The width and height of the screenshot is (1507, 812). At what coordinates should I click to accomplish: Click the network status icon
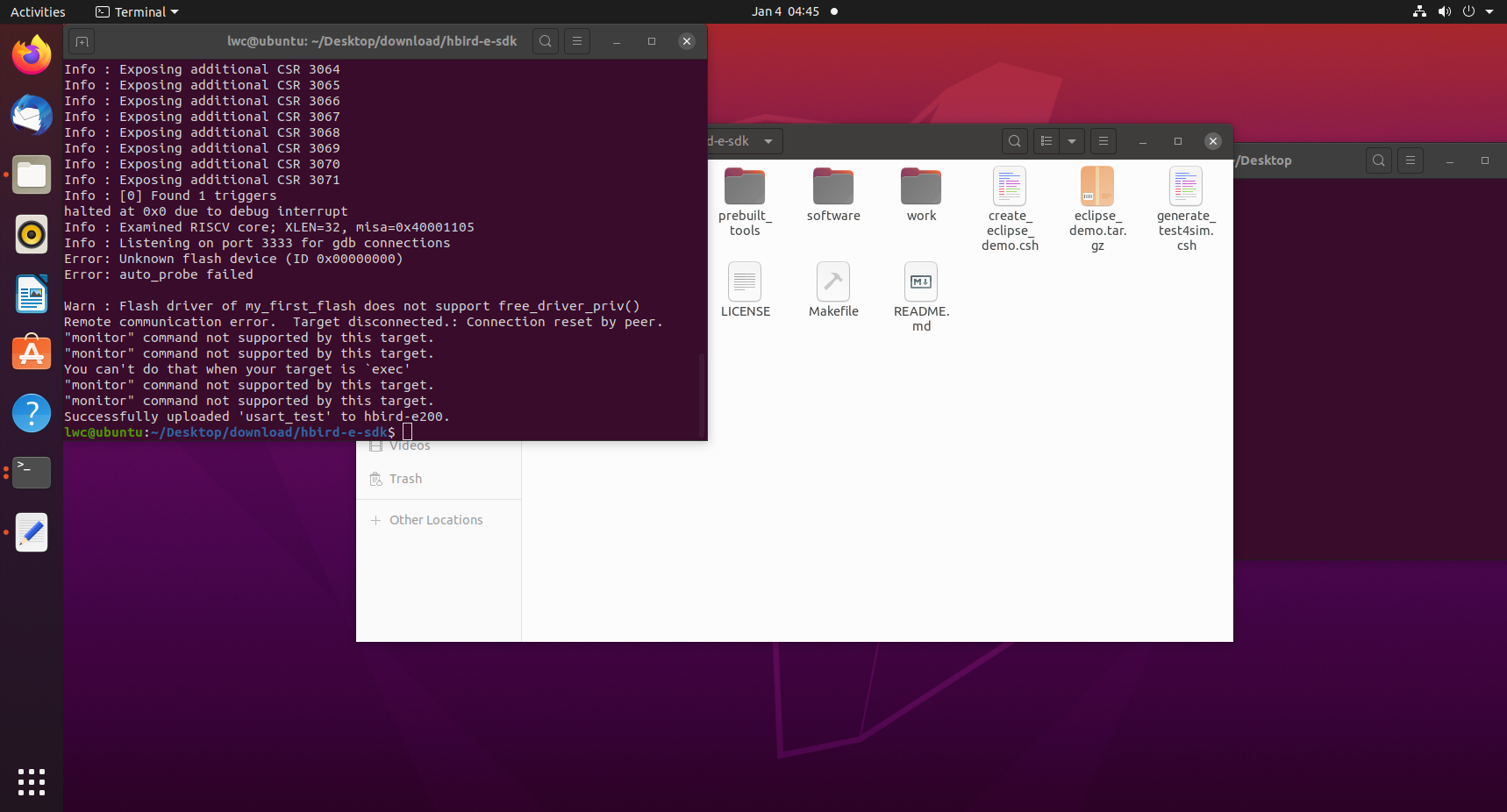pyautogui.click(x=1419, y=11)
